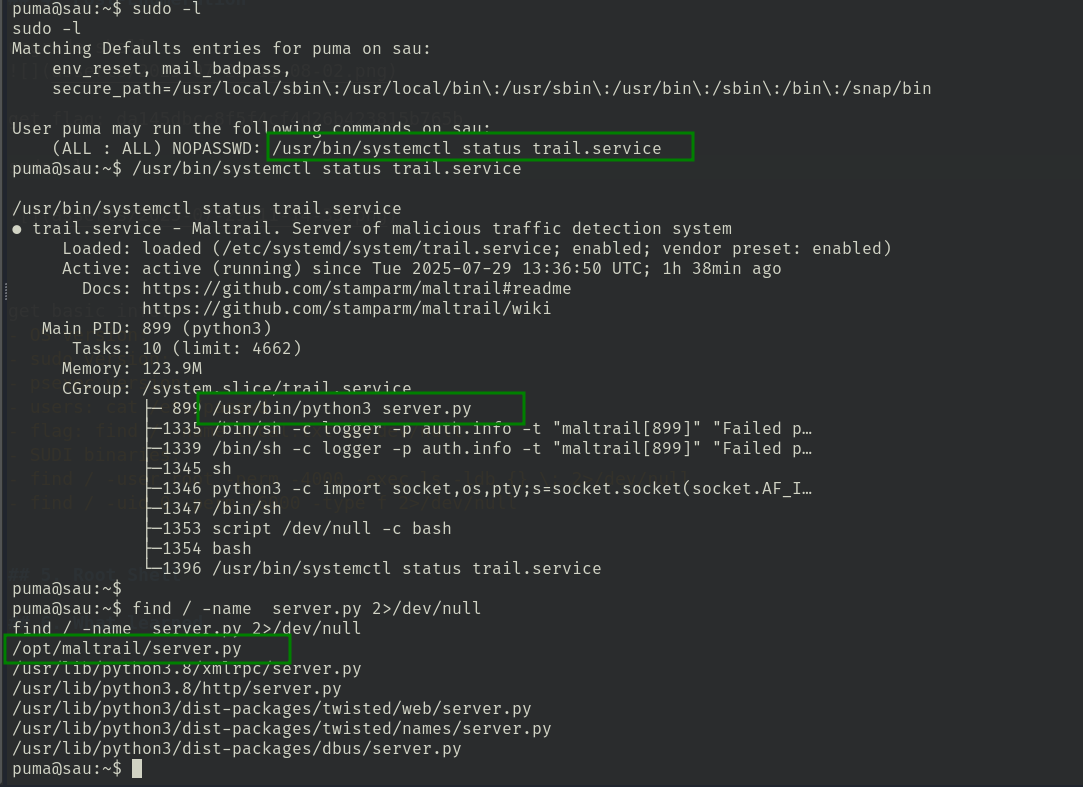Open the maltrail wiki GitHub link
Screen dimensions: 1083x787
coord(346,308)
